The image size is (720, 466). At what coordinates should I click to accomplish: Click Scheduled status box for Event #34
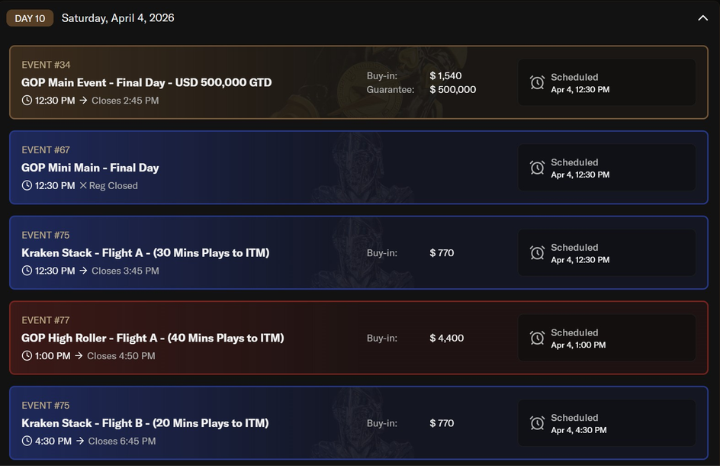pos(606,83)
